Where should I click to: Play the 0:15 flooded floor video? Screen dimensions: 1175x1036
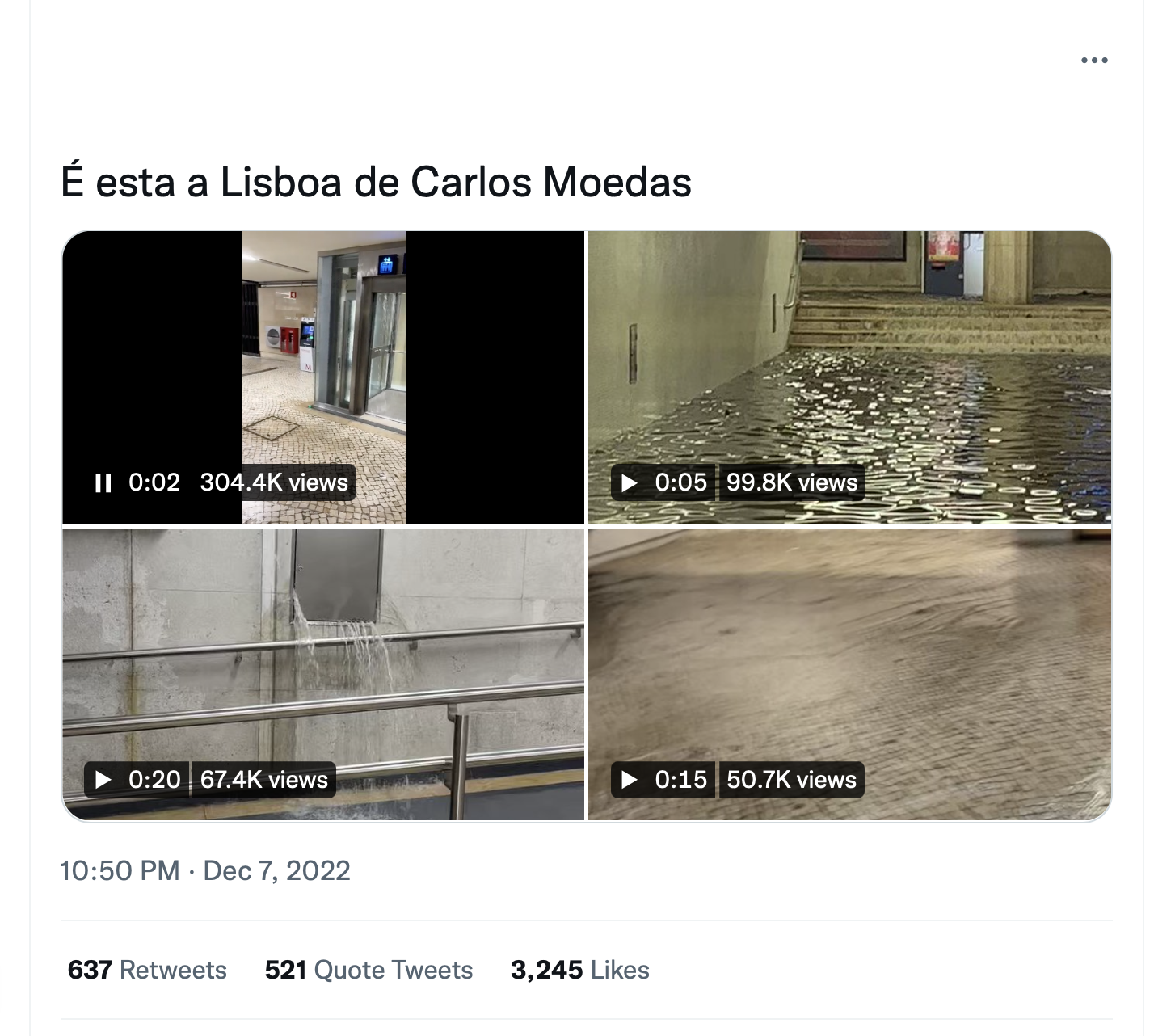(629, 780)
